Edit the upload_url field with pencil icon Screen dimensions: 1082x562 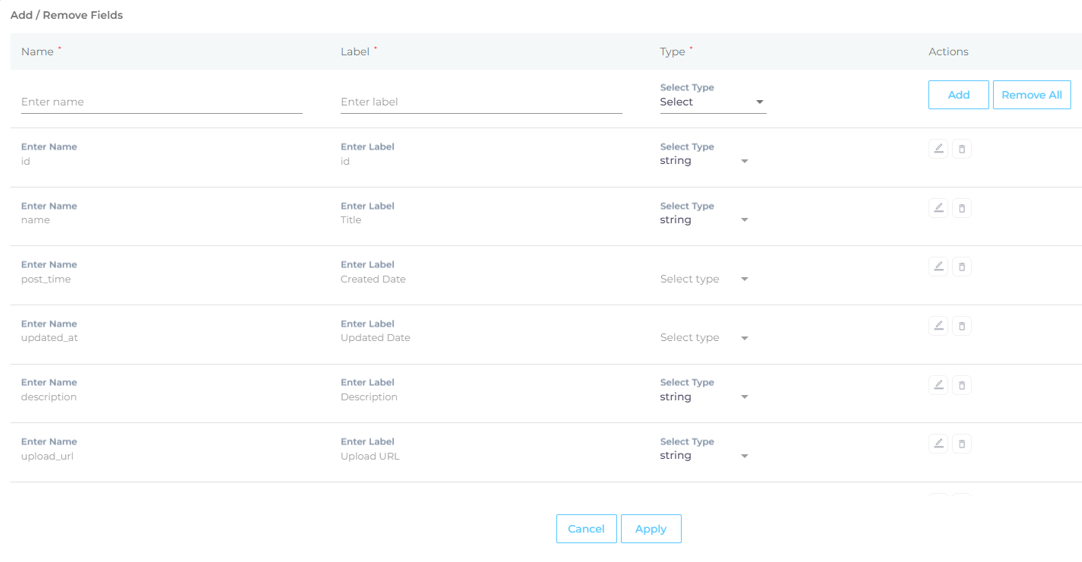pos(938,443)
